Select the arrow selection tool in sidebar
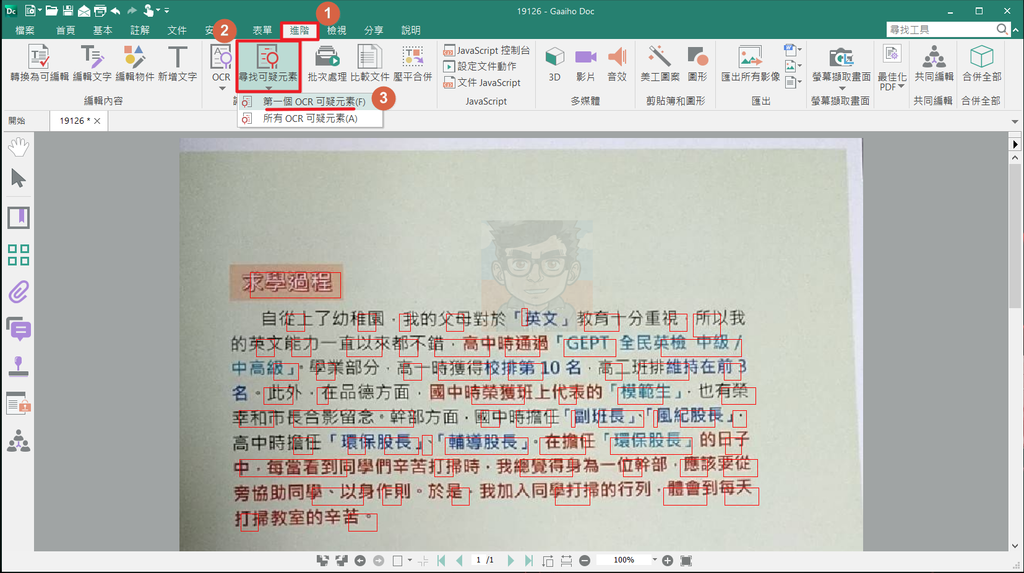The height and width of the screenshot is (573, 1024). point(18,178)
